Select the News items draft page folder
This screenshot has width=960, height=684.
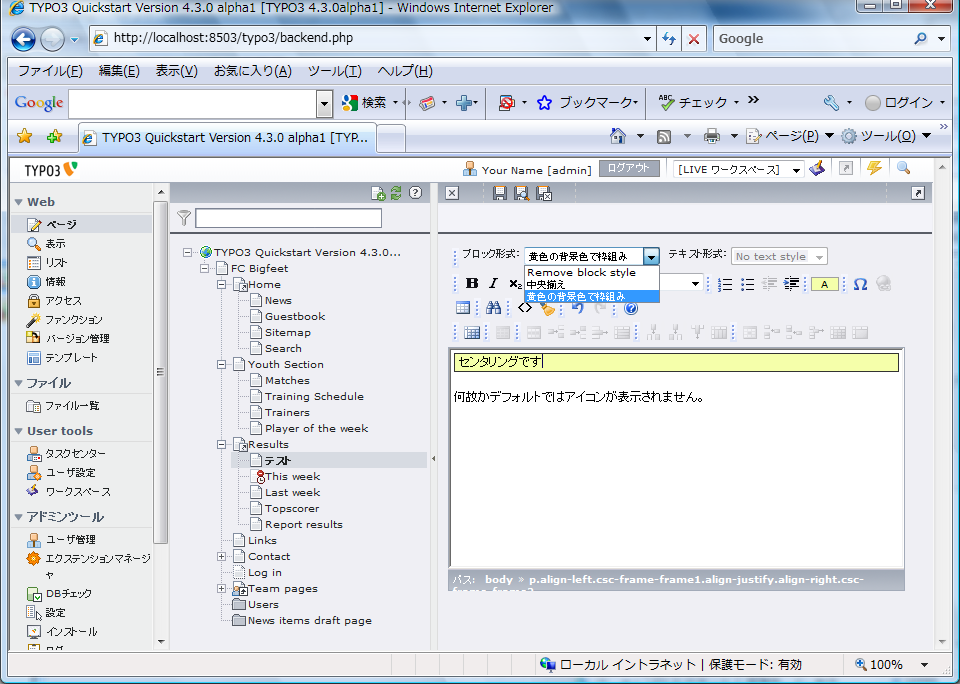click(x=309, y=620)
